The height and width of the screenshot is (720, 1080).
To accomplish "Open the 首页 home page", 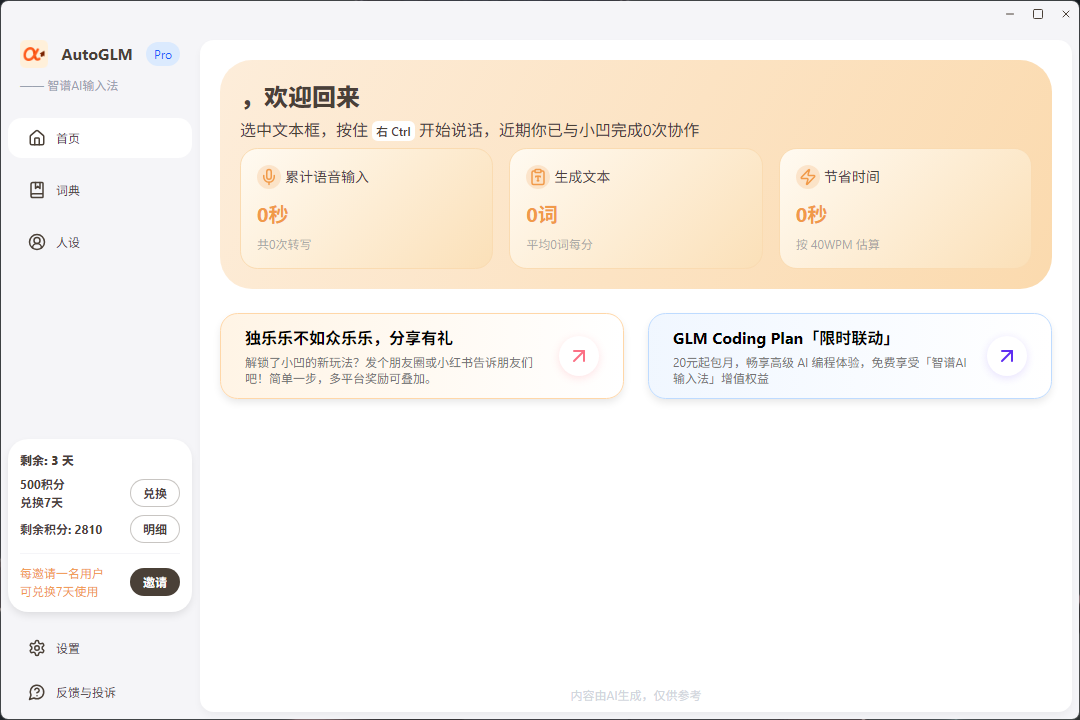I will coord(100,138).
